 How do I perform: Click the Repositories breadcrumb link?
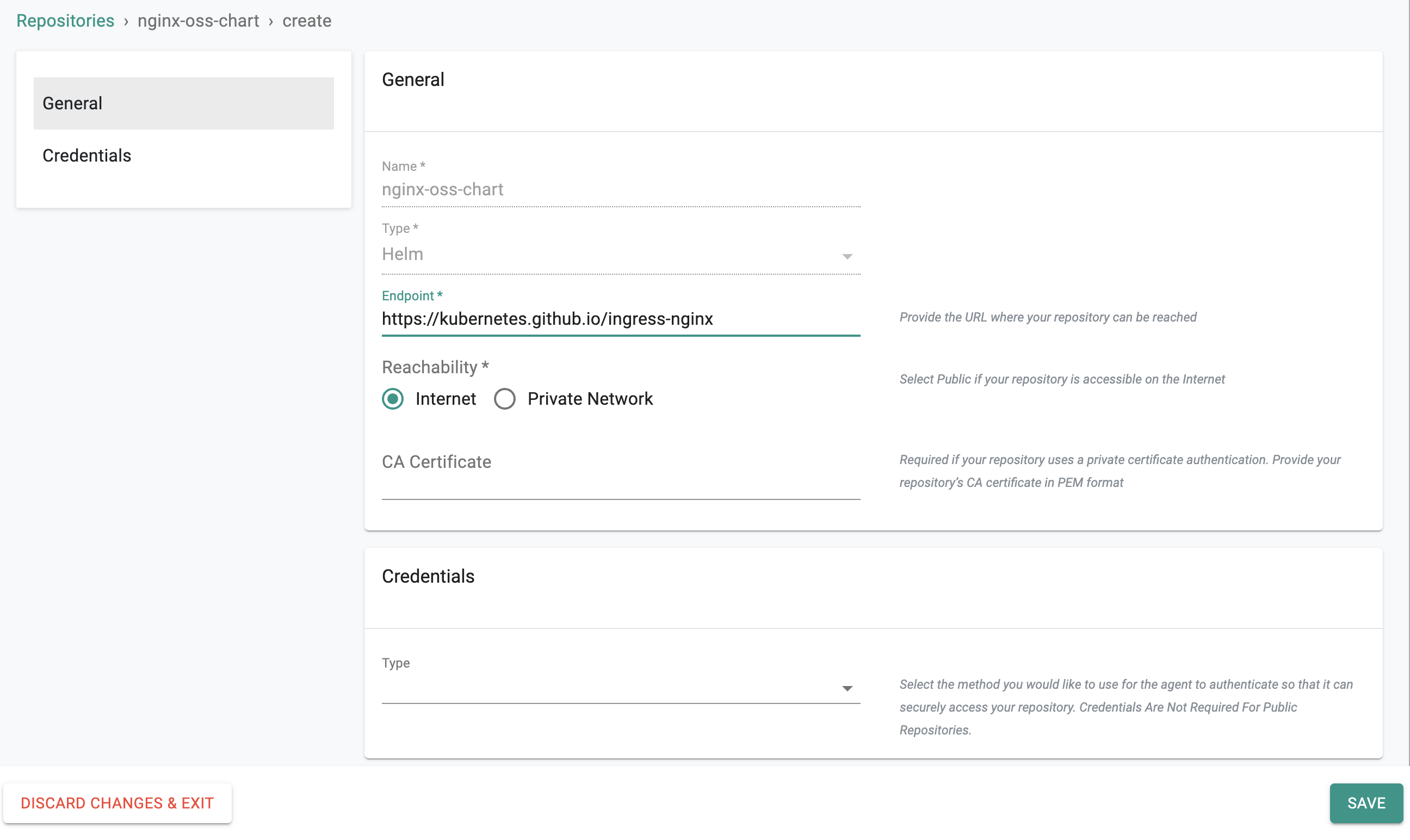(x=65, y=20)
